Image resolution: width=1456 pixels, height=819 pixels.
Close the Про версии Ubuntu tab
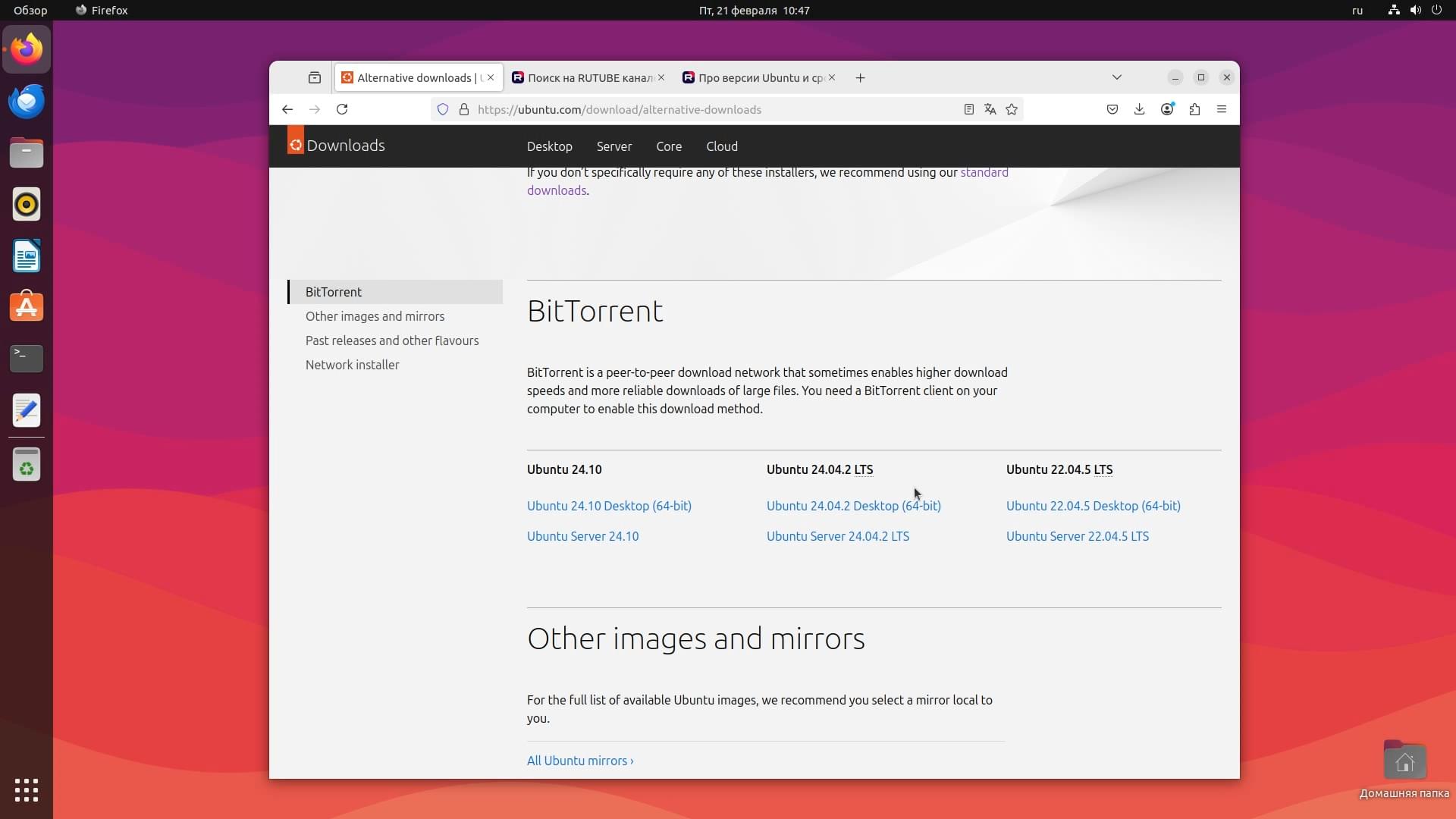click(x=832, y=77)
